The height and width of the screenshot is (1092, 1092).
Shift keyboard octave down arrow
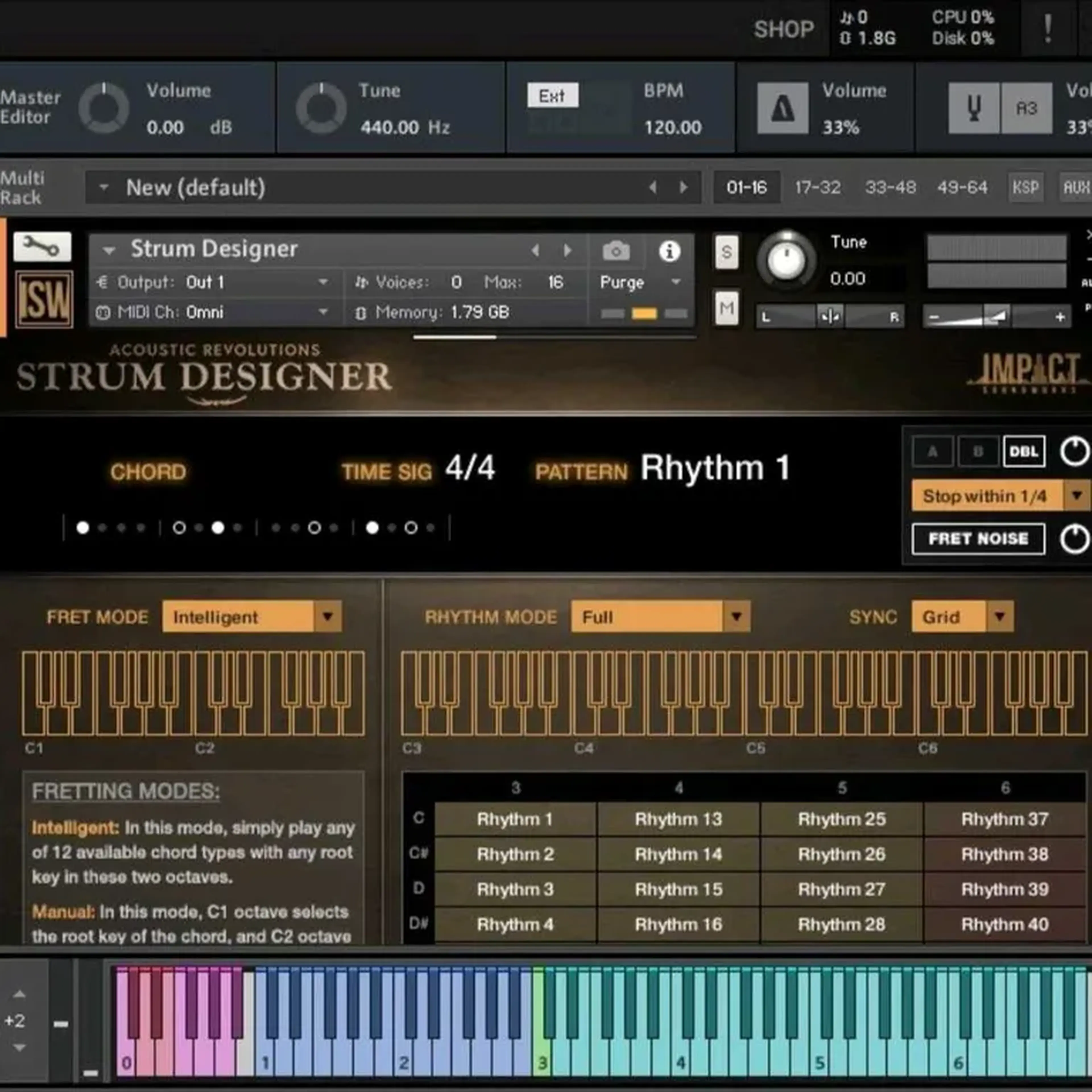point(19,1047)
